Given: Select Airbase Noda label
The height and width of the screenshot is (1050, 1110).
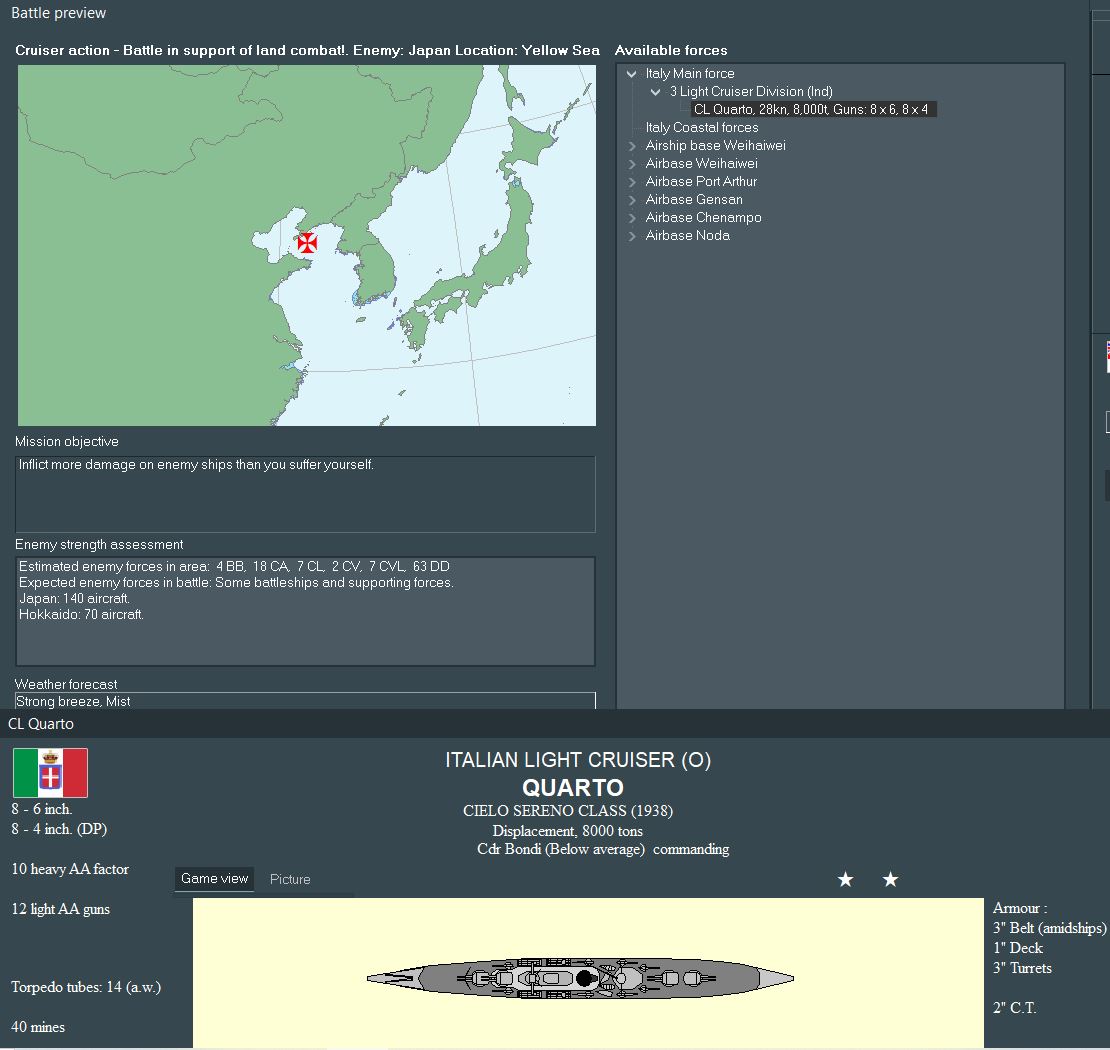Looking at the screenshot, I should click(x=687, y=236).
